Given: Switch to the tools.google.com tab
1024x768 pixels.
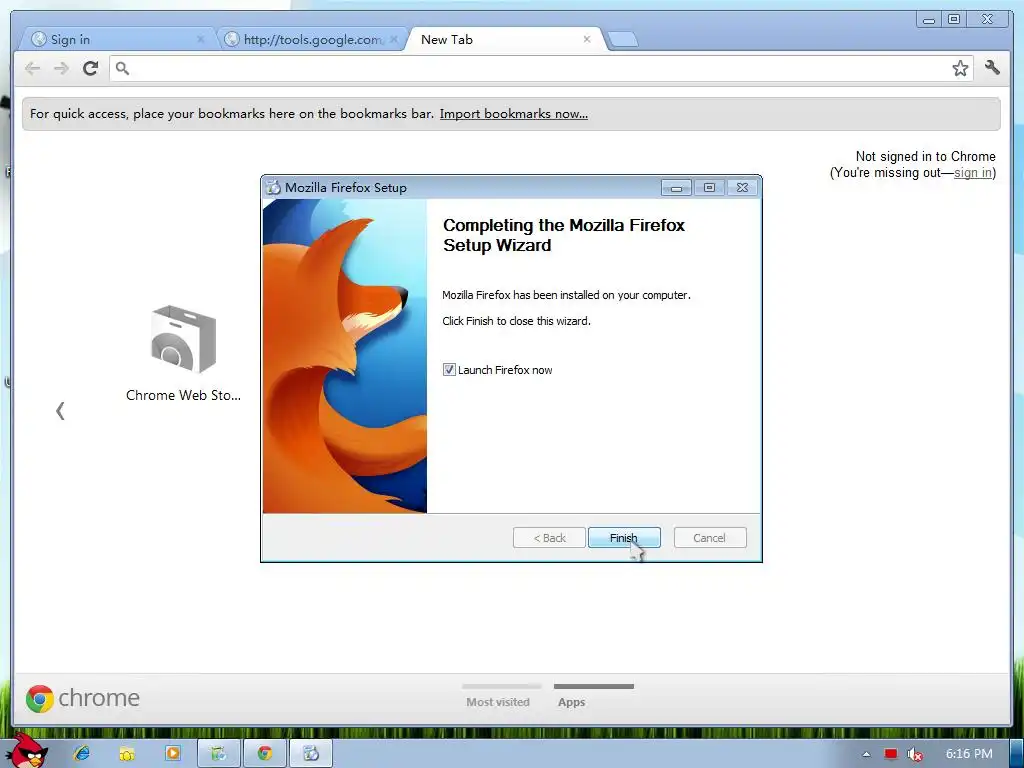Looking at the screenshot, I should [312, 40].
